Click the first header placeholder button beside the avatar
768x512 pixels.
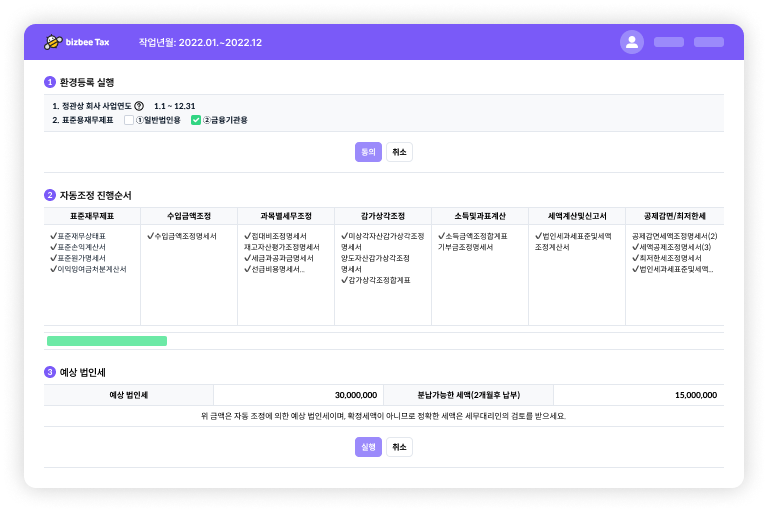[668, 42]
